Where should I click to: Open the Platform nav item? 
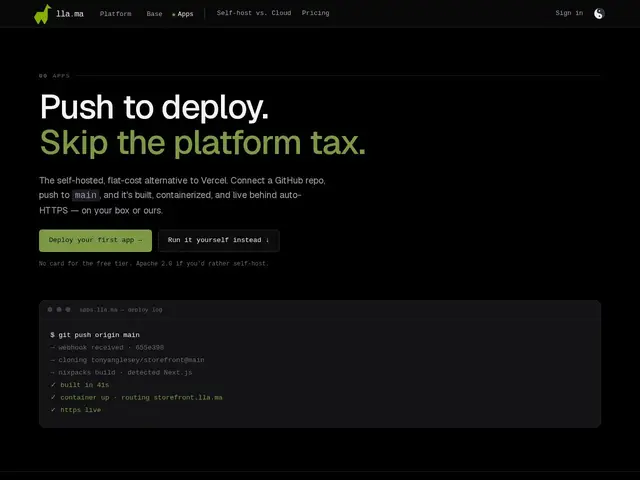coord(116,14)
